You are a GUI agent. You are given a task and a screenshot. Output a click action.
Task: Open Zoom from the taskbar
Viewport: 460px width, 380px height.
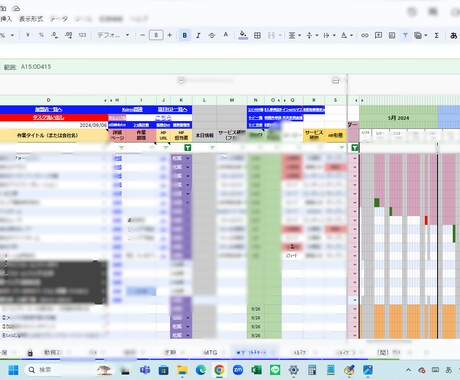pyautogui.click(x=238, y=370)
